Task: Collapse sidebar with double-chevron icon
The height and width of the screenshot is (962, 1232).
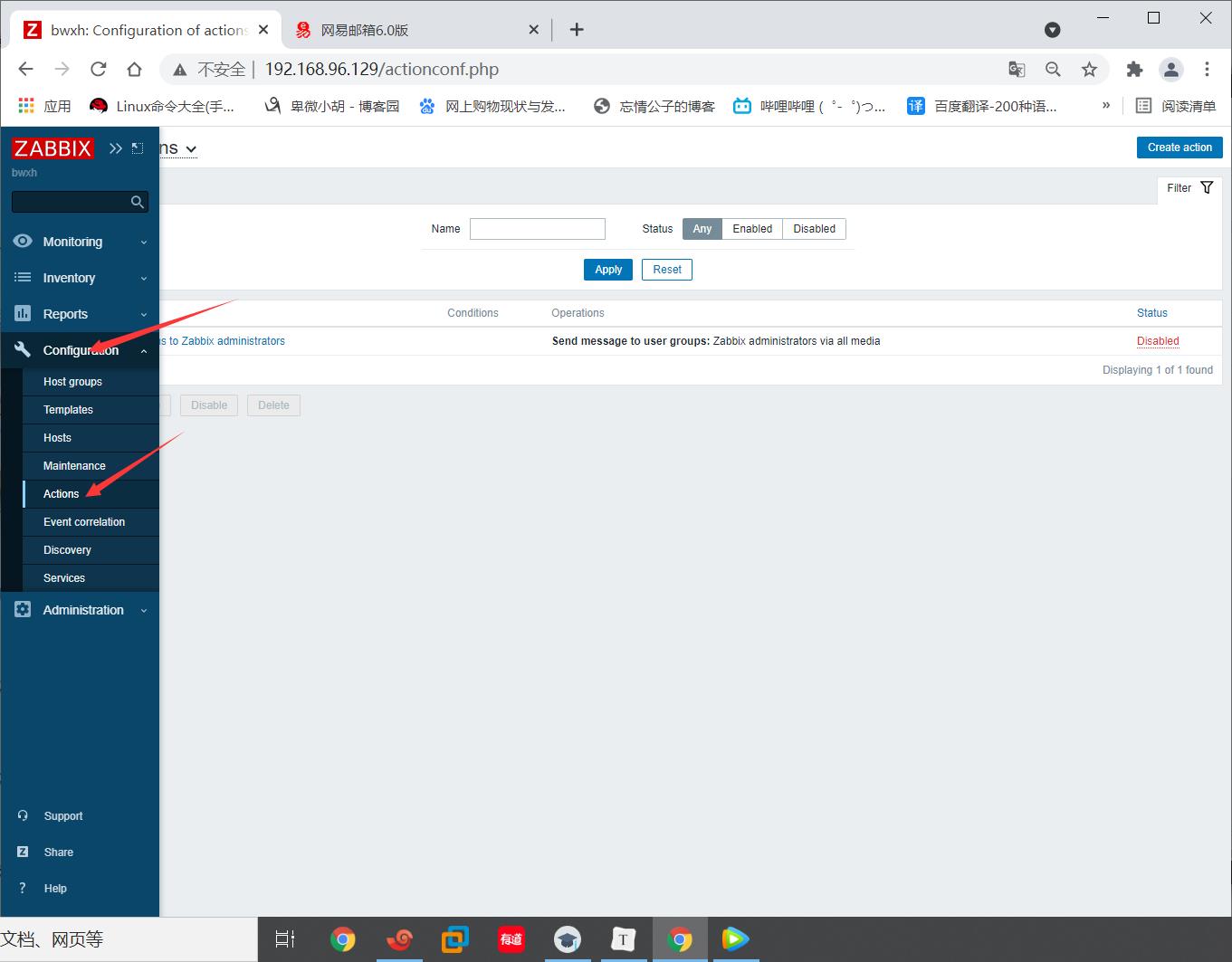Action: coord(115,148)
